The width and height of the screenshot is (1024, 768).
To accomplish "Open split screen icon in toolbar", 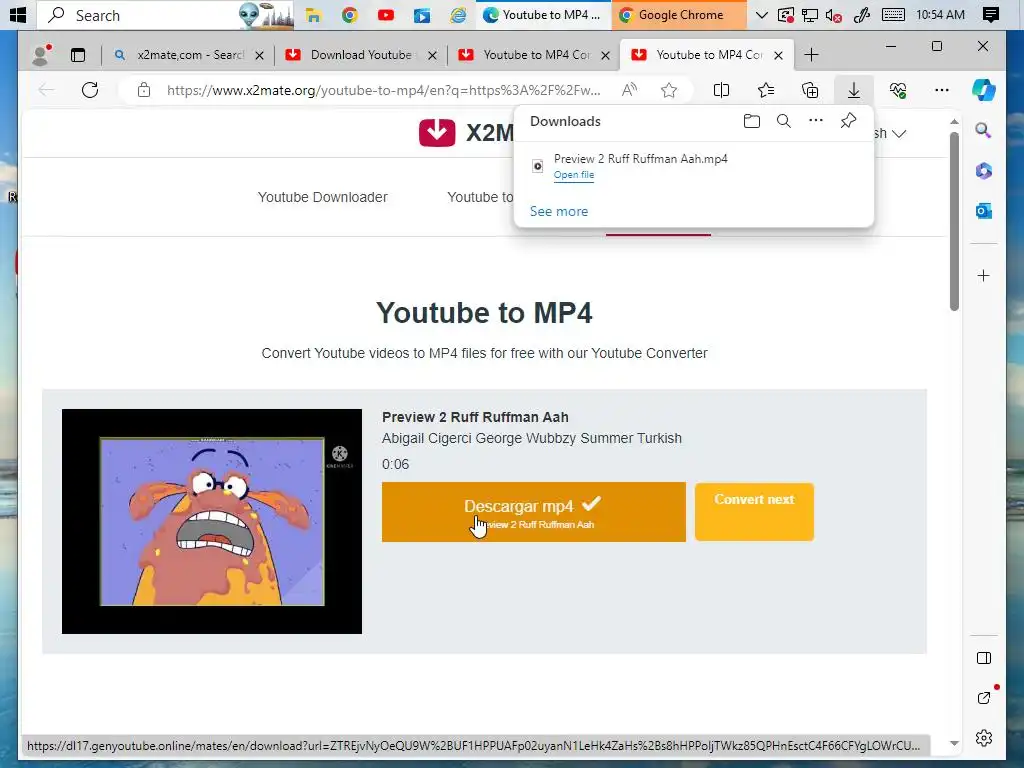I will pyautogui.click(x=721, y=90).
